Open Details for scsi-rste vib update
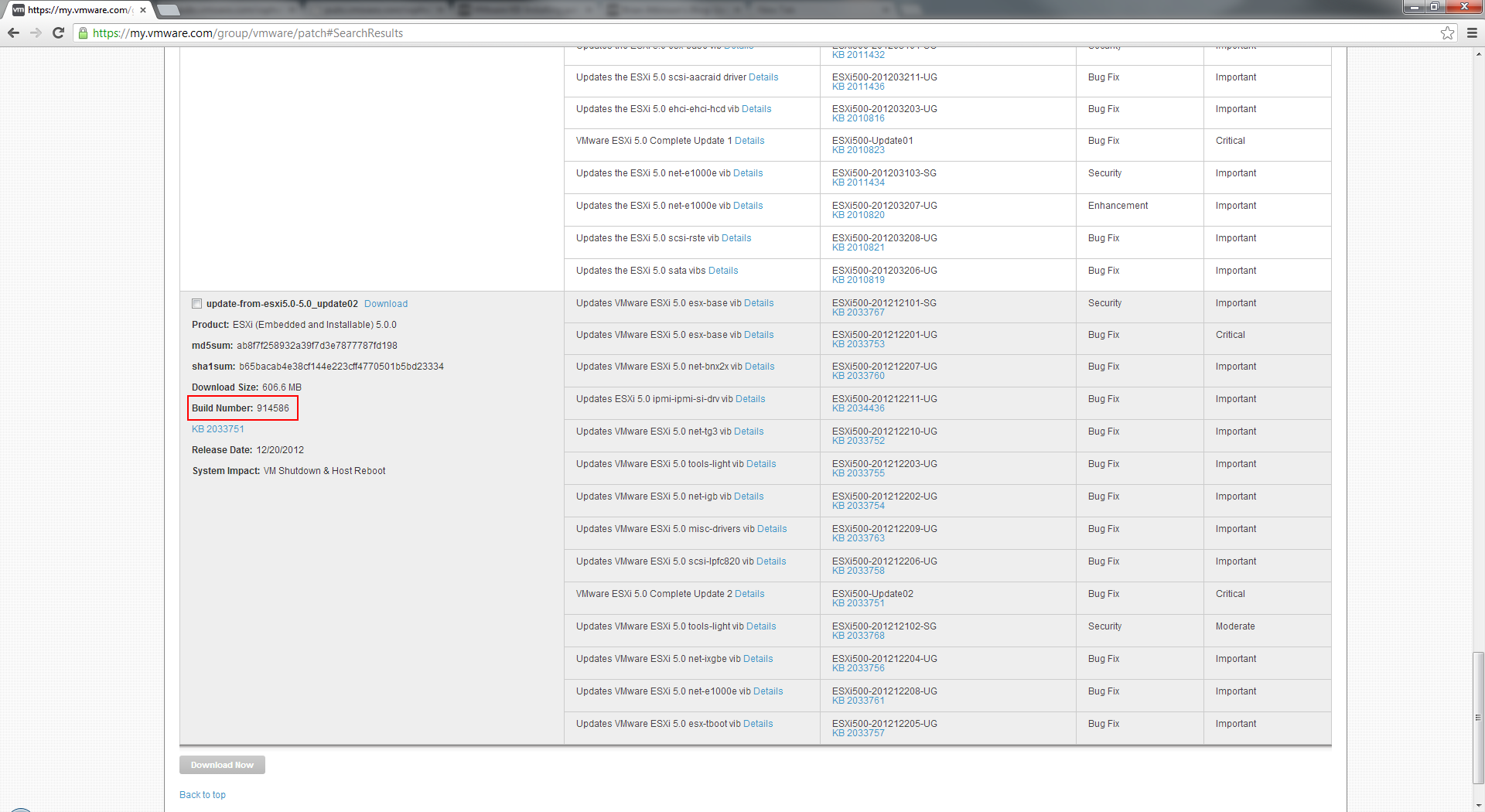 click(x=736, y=238)
